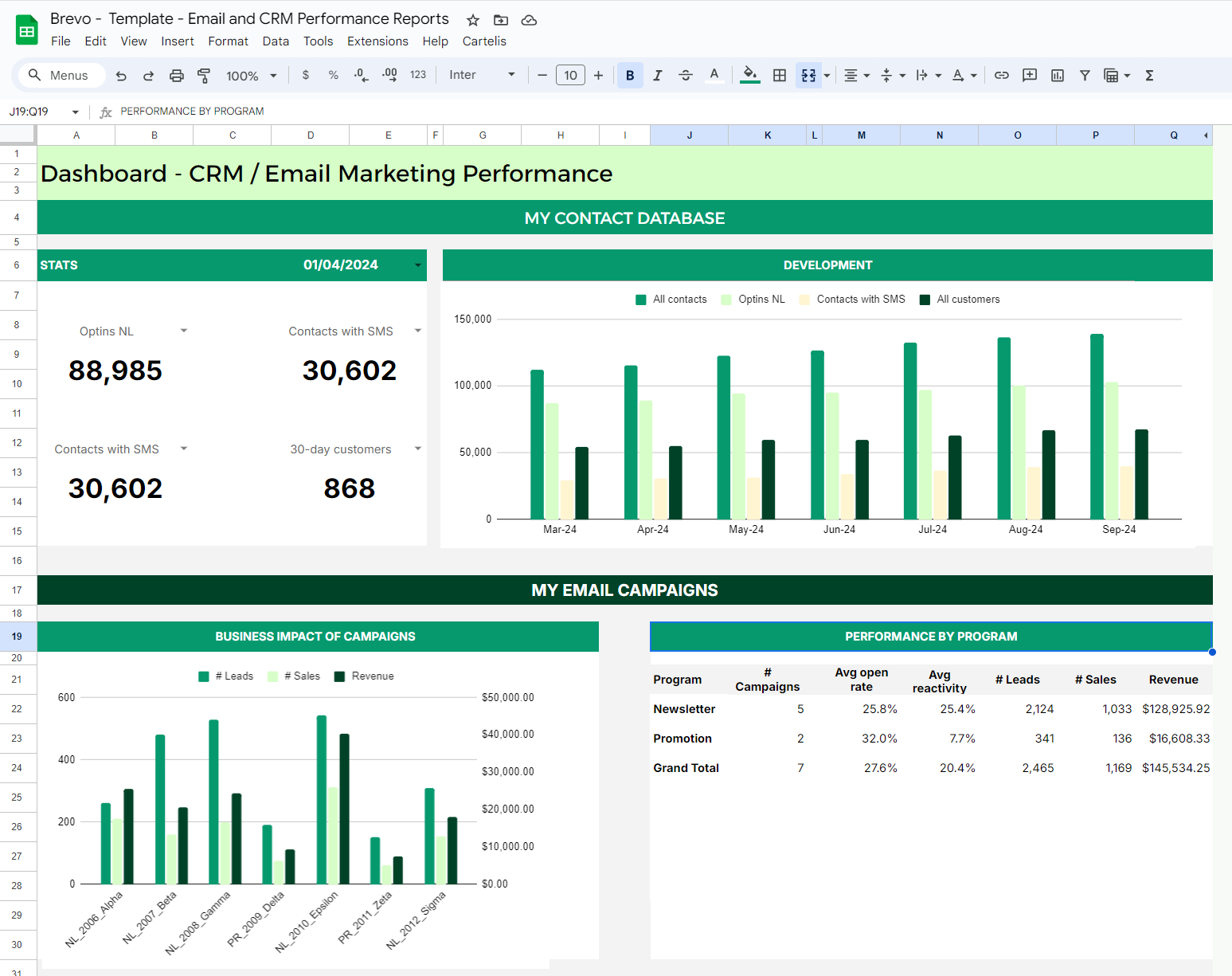
Task: Click the PERFORMANCE BY PROGRAM header cell
Action: click(931, 637)
